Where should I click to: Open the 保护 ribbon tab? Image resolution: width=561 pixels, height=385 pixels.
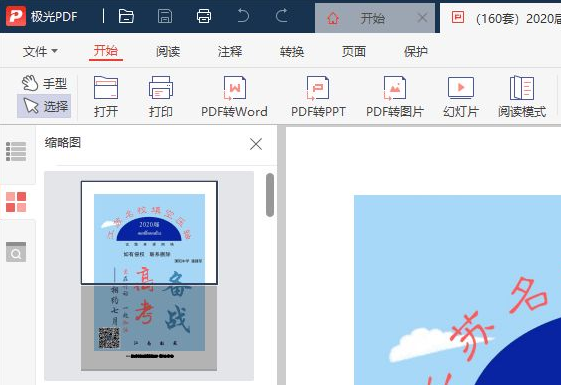415,52
